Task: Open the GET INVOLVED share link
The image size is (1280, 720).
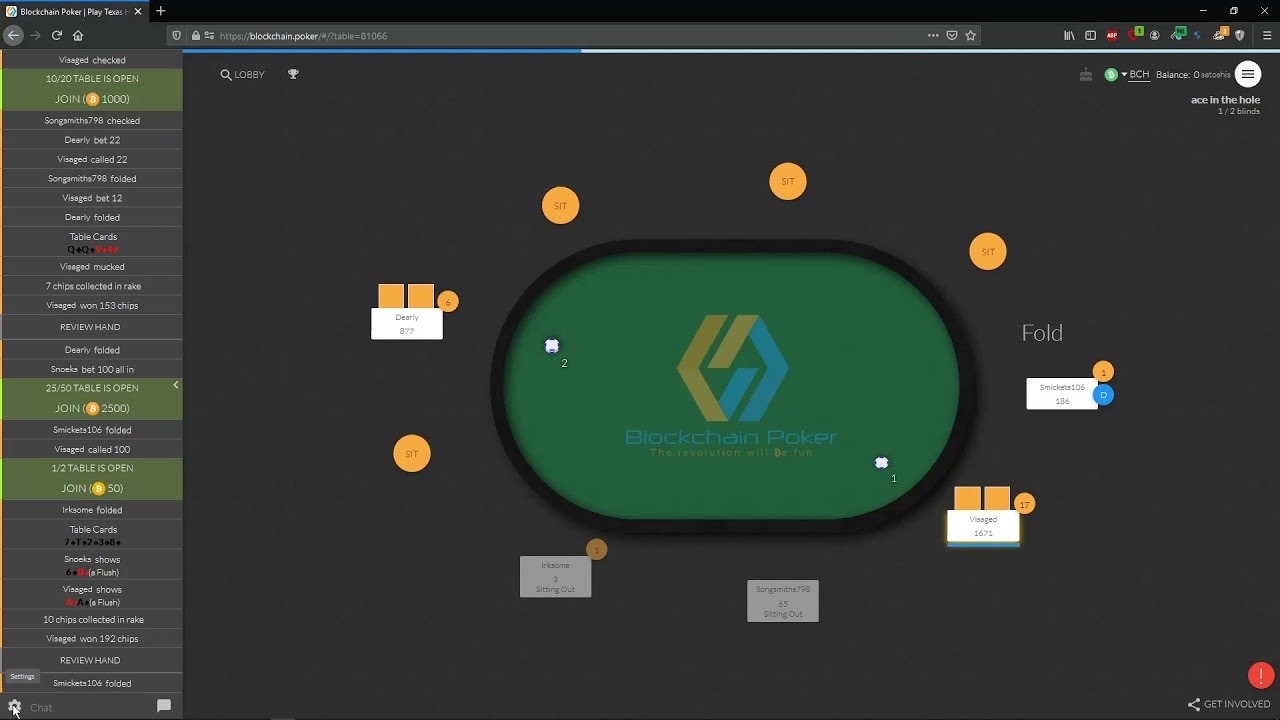Action: (x=1229, y=704)
